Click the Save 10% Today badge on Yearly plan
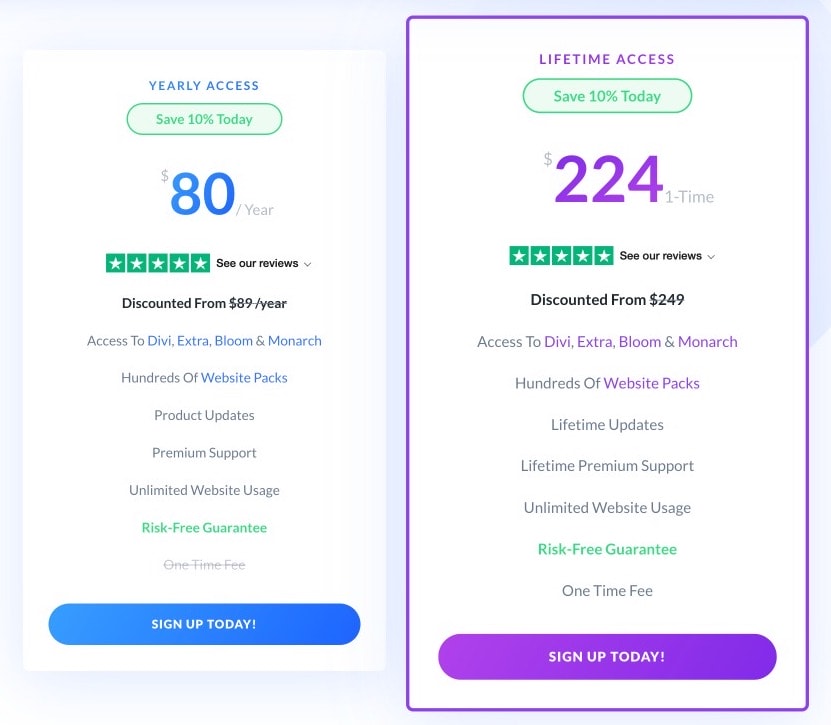The height and width of the screenshot is (725, 831). tap(204, 118)
